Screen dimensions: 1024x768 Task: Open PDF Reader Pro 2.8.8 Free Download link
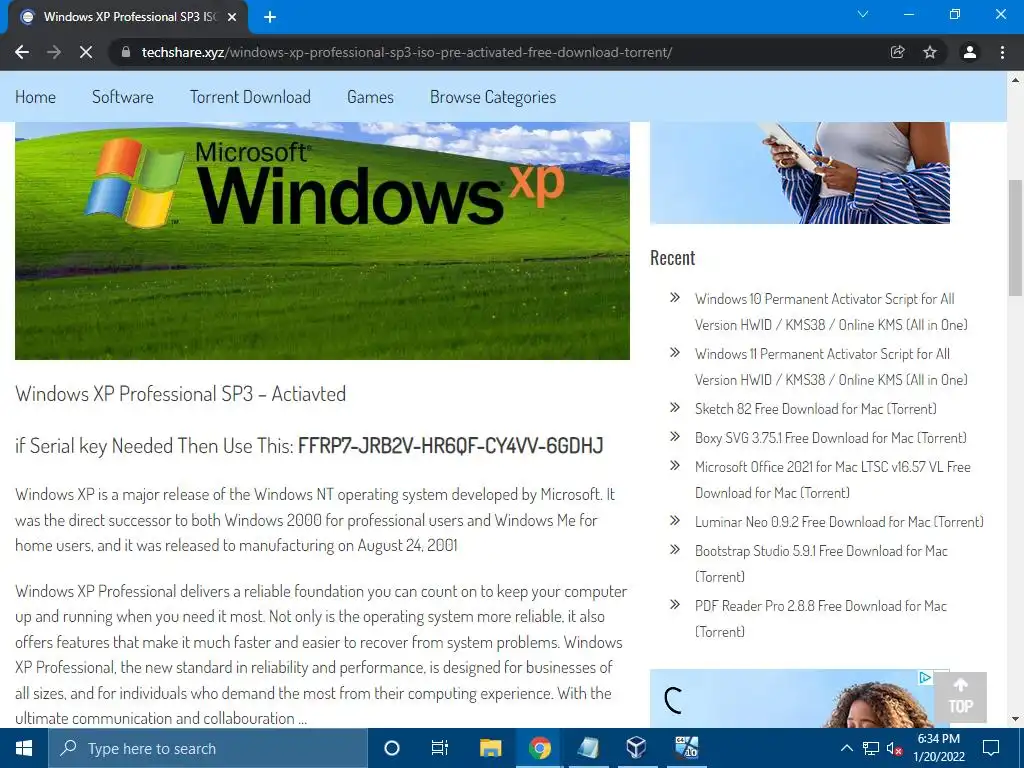(821, 618)
